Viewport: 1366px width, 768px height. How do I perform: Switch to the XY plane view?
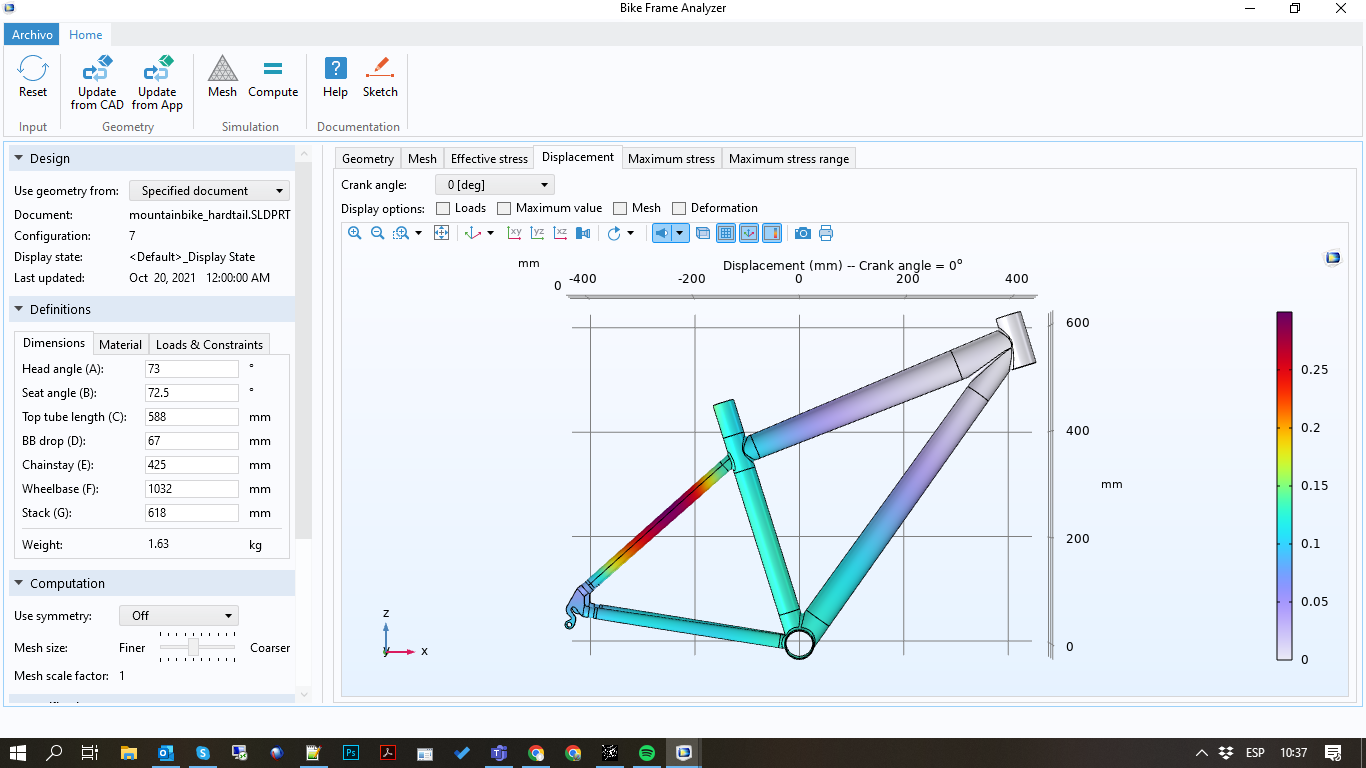(514, 233)
